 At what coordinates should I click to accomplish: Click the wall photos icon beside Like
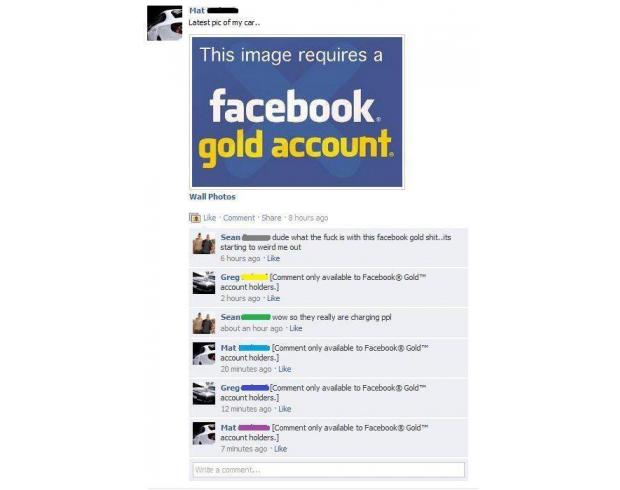195,218
